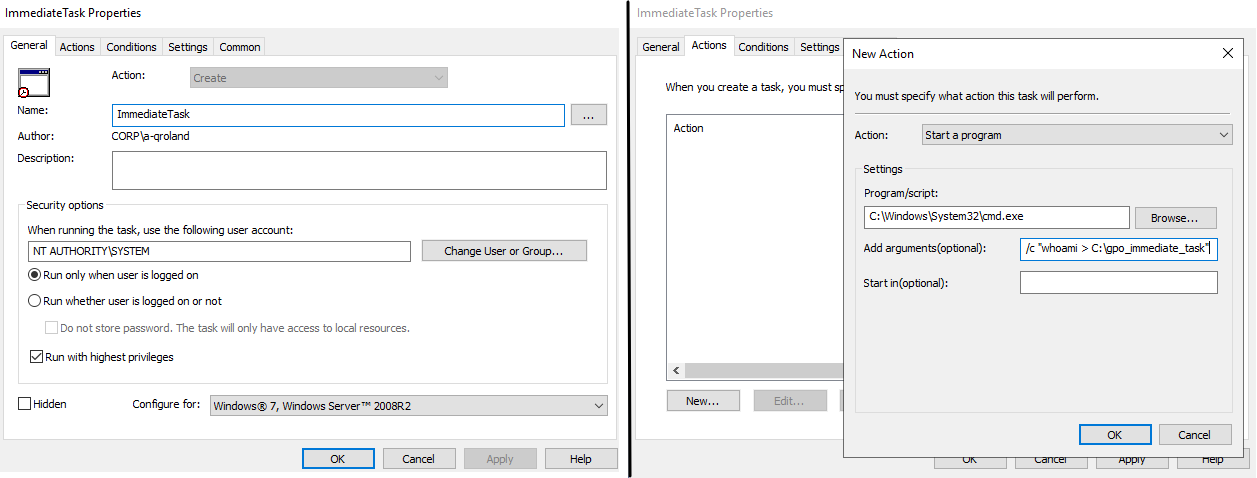The height and width of the screenshot is (478, 1257).
Task: Open the 'Configure for' Windows 7 dropdown
Action: (408, 405)
